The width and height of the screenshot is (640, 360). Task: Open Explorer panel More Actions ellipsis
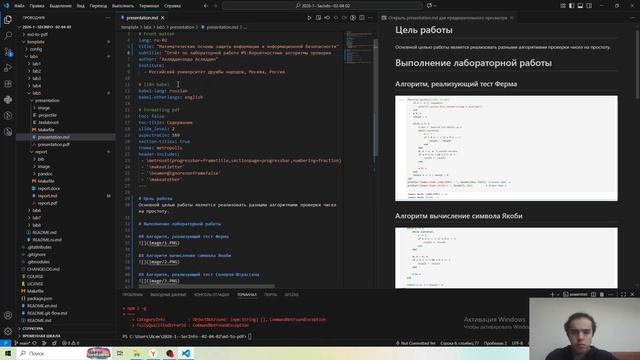(x=108, y=18)
